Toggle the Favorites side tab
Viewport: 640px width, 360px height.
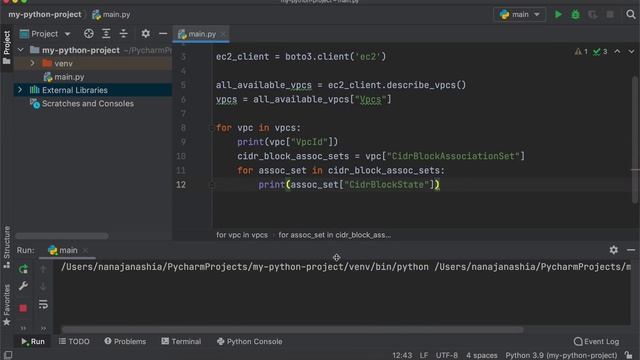click(7, 305)
